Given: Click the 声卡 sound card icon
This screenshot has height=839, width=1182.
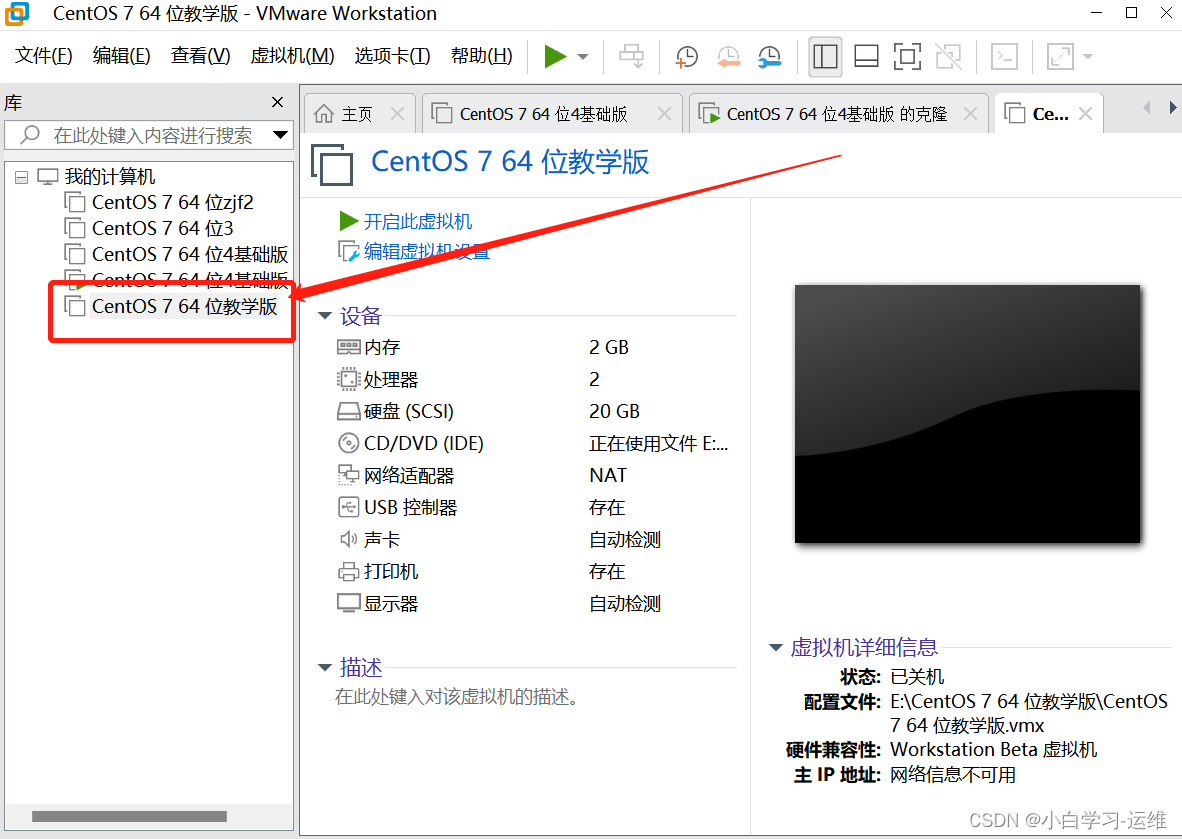Looking at the screenshot, I should [x=348, y=539].
